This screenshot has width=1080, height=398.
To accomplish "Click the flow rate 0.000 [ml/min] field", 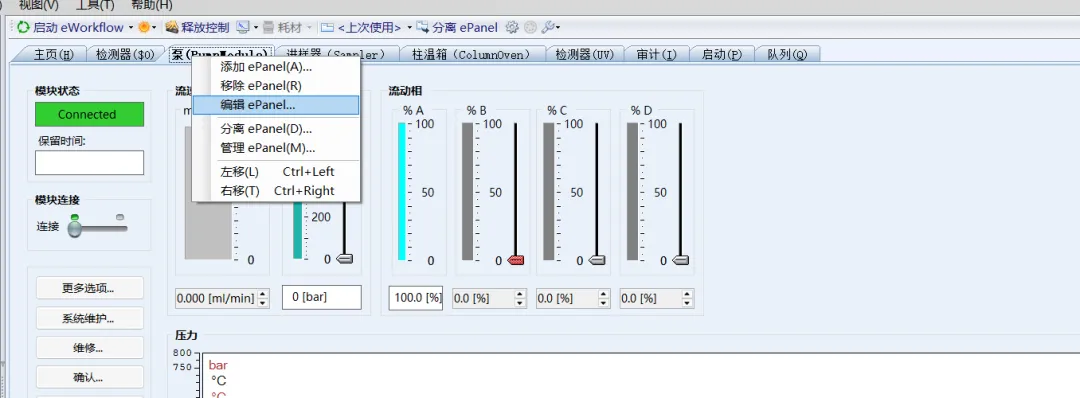I will click(216, 298).
